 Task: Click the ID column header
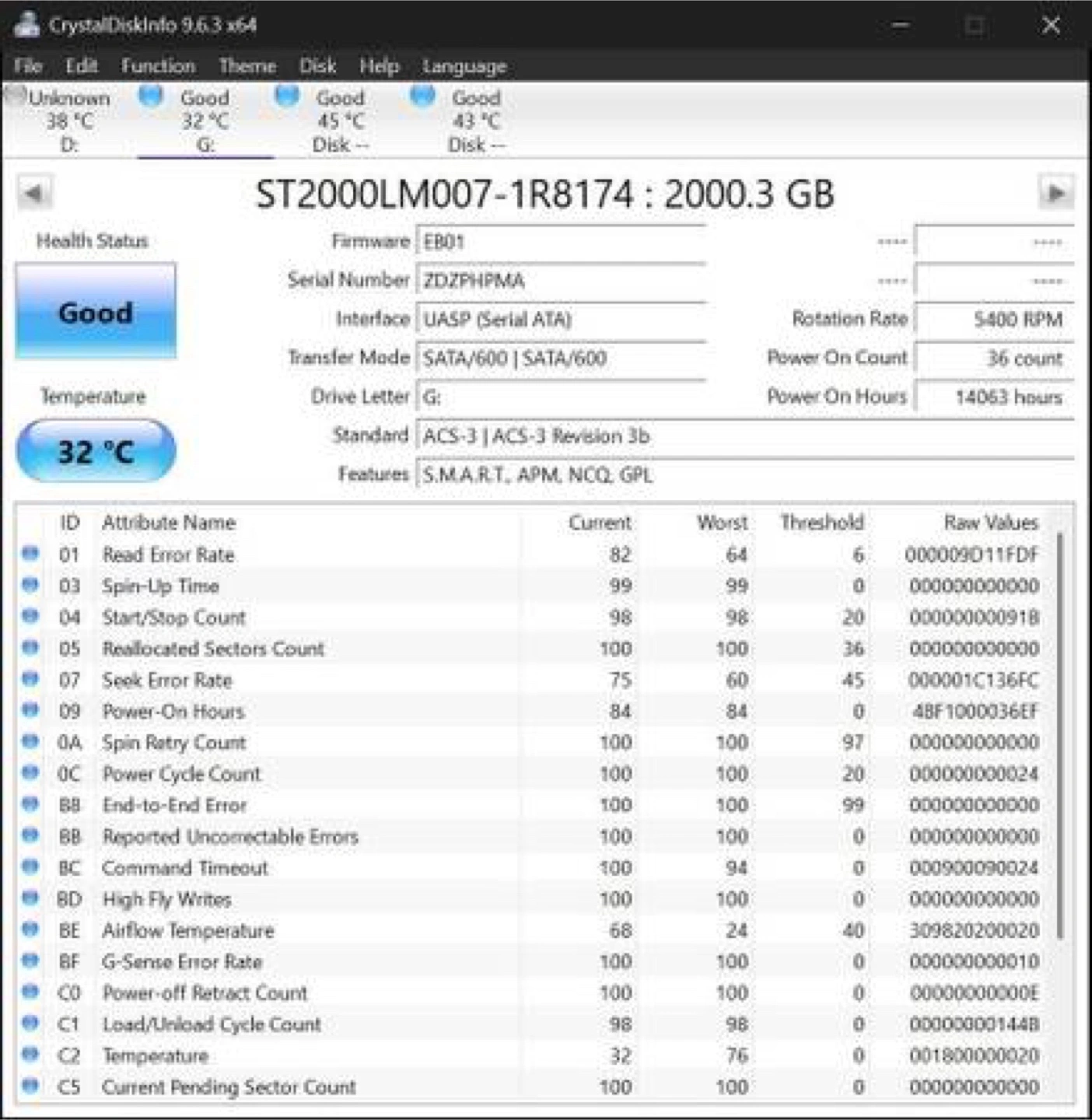tap(69, 523)
